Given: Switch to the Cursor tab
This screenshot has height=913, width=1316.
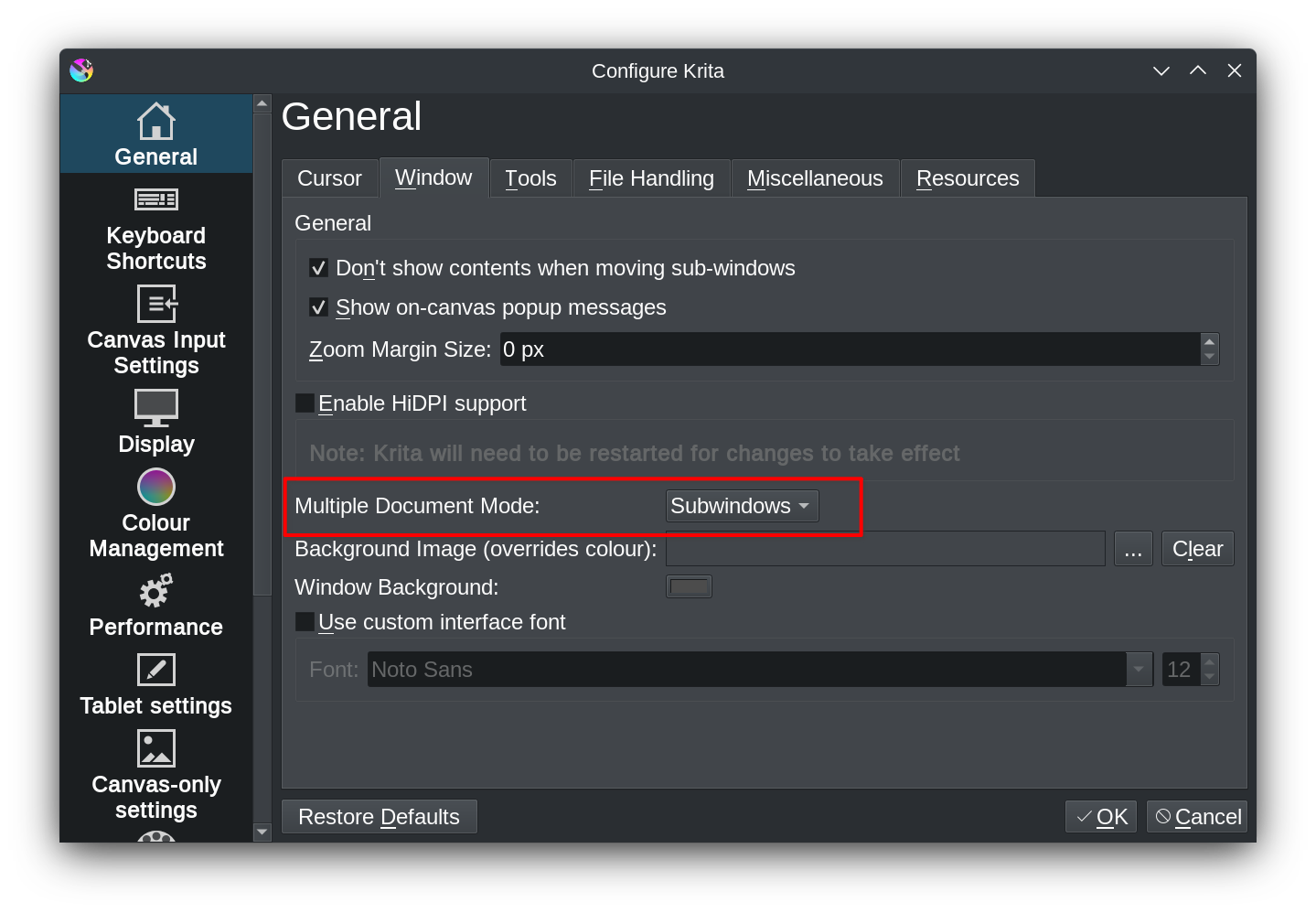Looking at the screenshot, I should pos(329,178).
